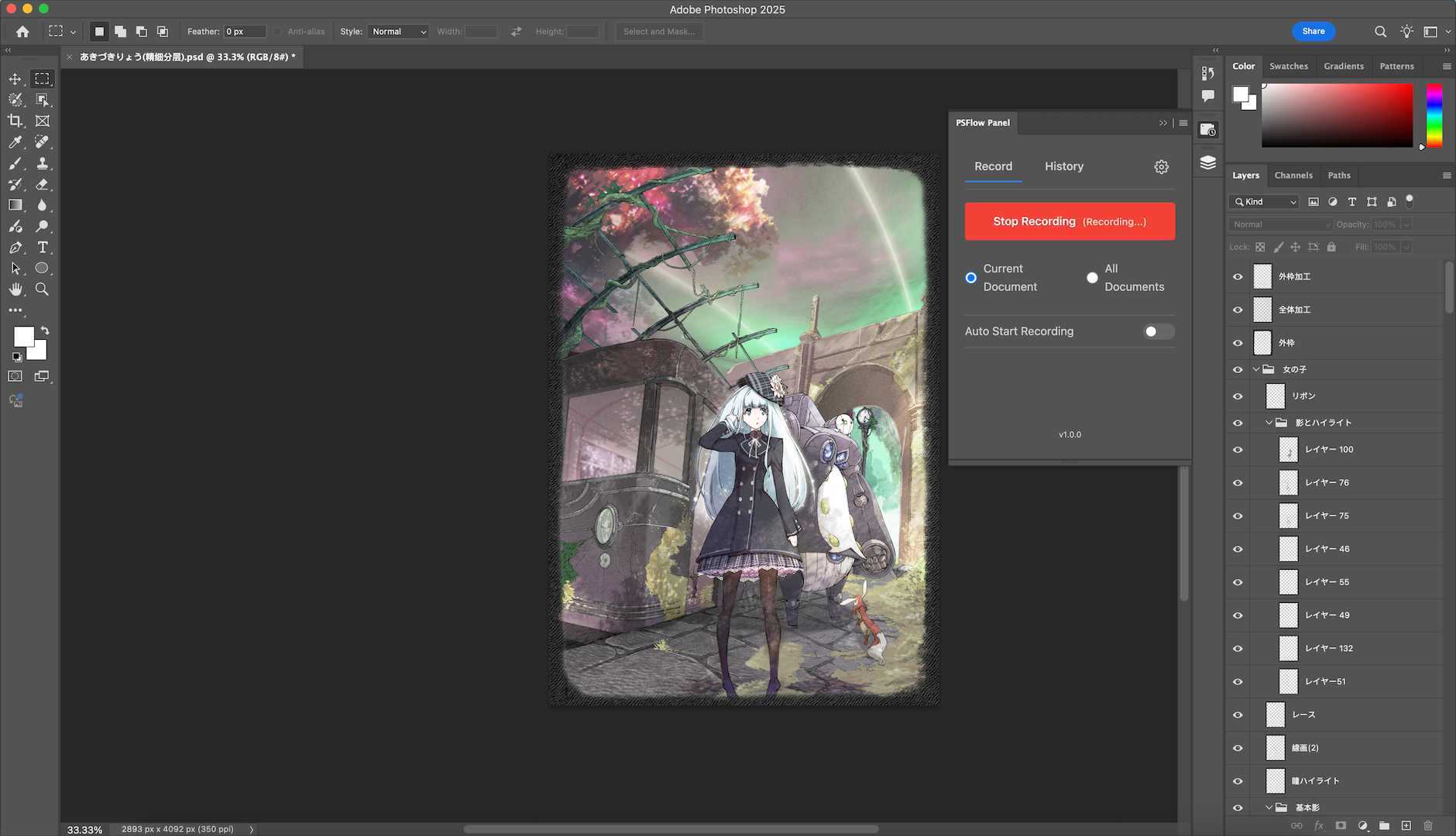Select the Pen tool
Viewport: 1456px width, 836px height.
tap(15, 247)
